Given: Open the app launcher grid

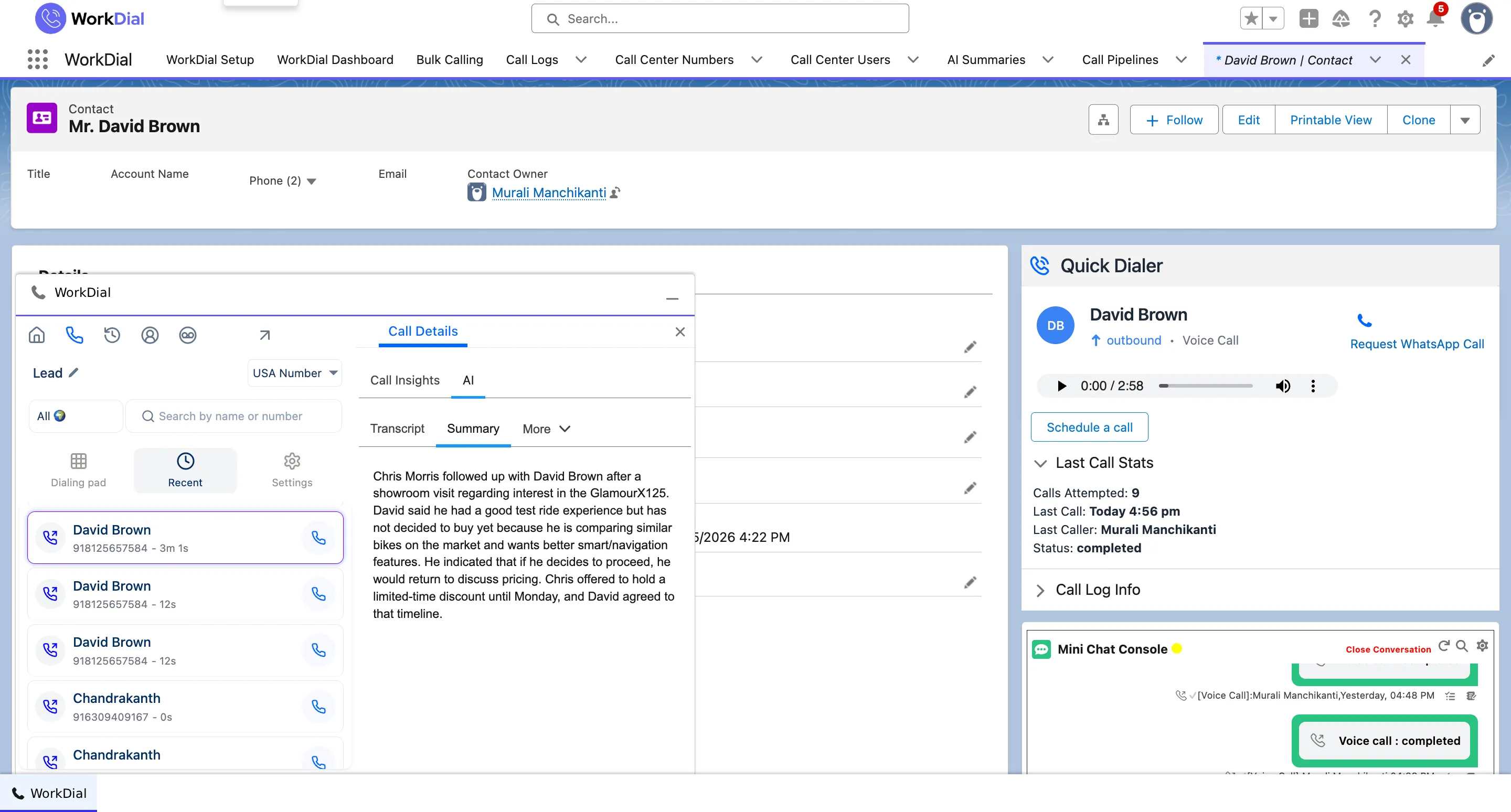Looking at the screenshot, I should [x=38, y=59].
